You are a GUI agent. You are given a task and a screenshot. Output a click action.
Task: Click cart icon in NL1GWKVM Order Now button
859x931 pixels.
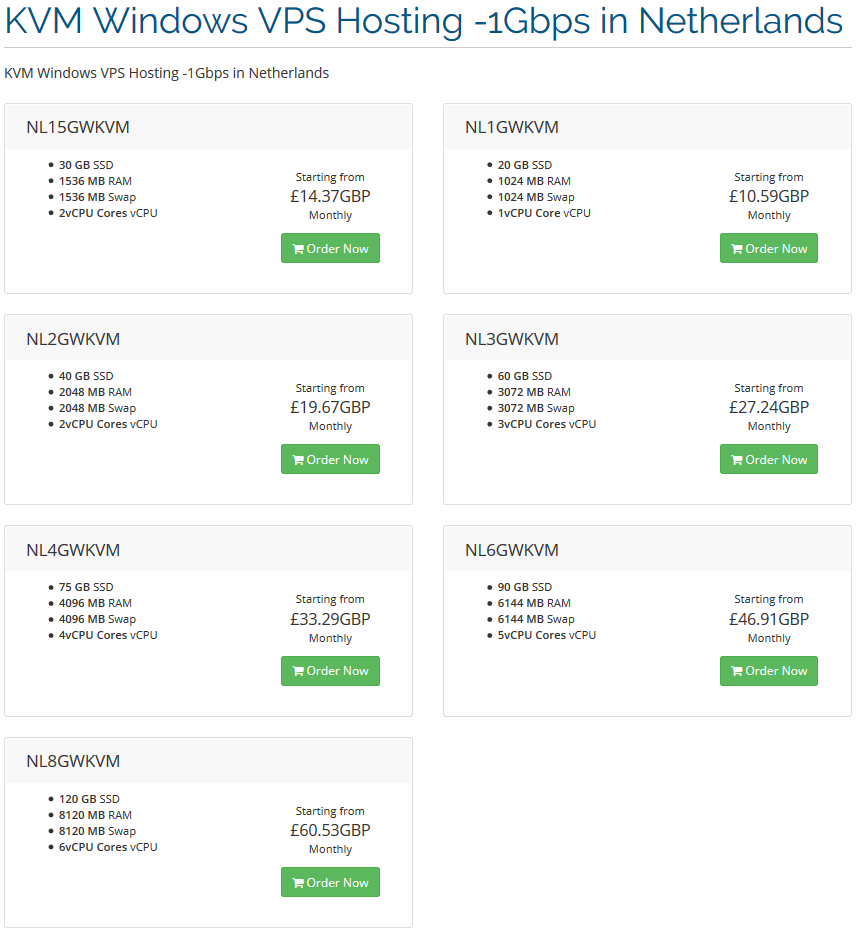pos(737,249)
